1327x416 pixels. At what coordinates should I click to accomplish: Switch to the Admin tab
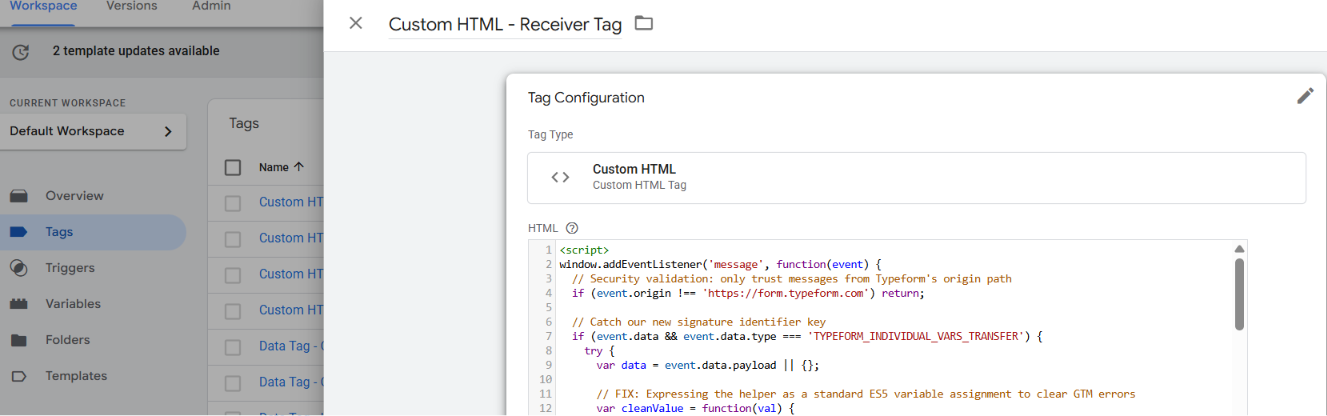(x=211, y=6)
